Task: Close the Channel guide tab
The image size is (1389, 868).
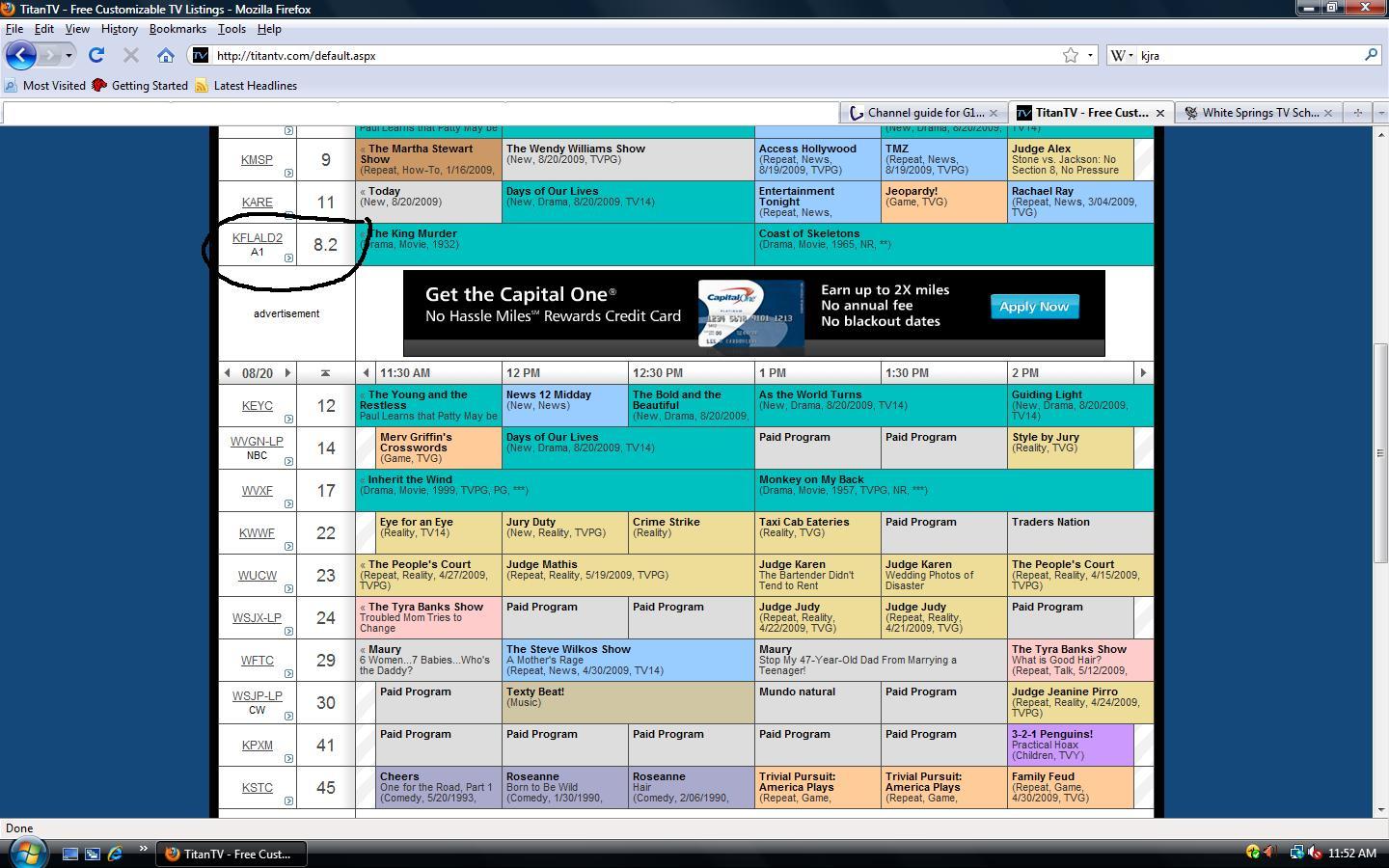Action: pos(993,113)
